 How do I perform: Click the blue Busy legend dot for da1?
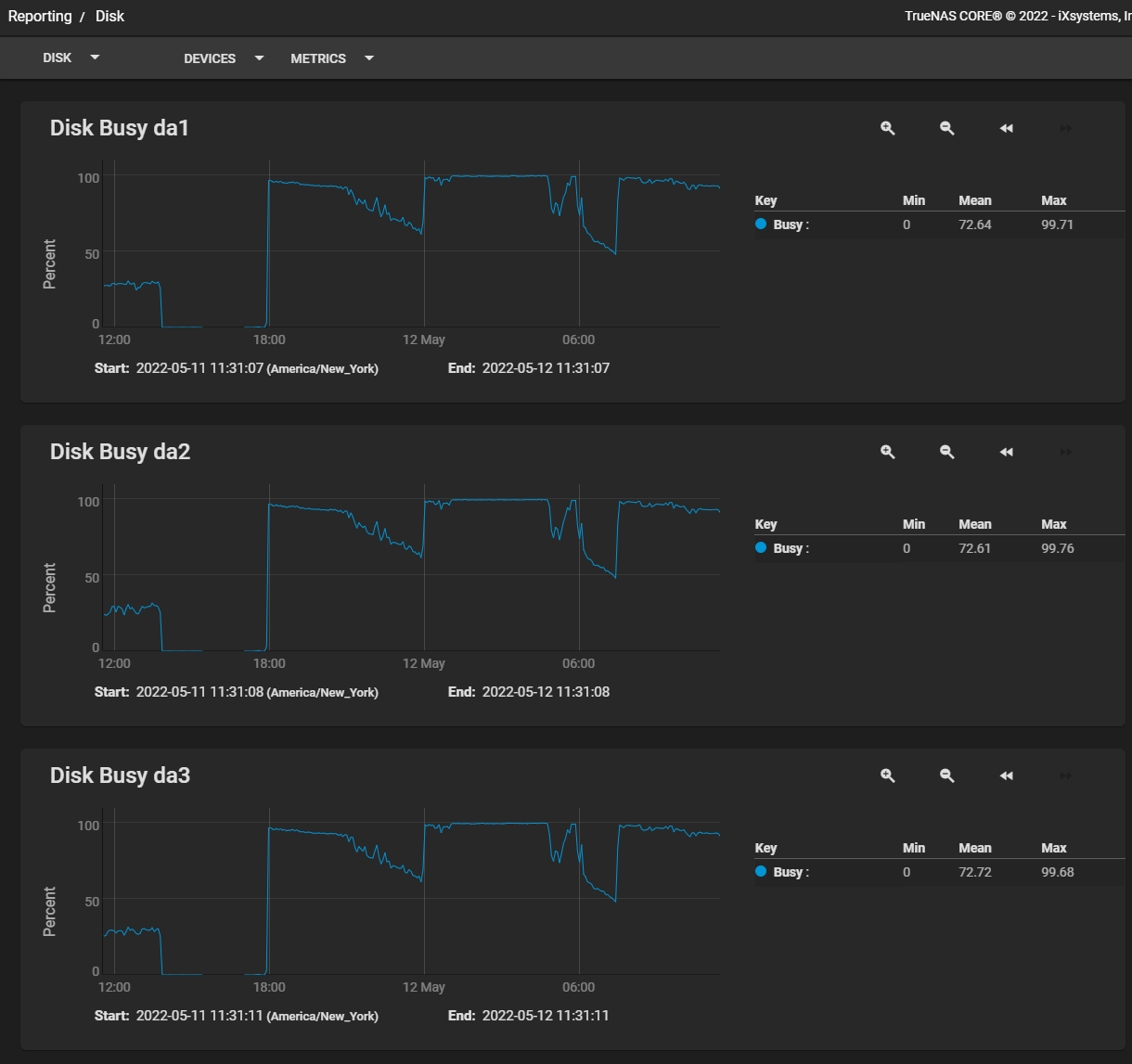[x=761, y=224]
